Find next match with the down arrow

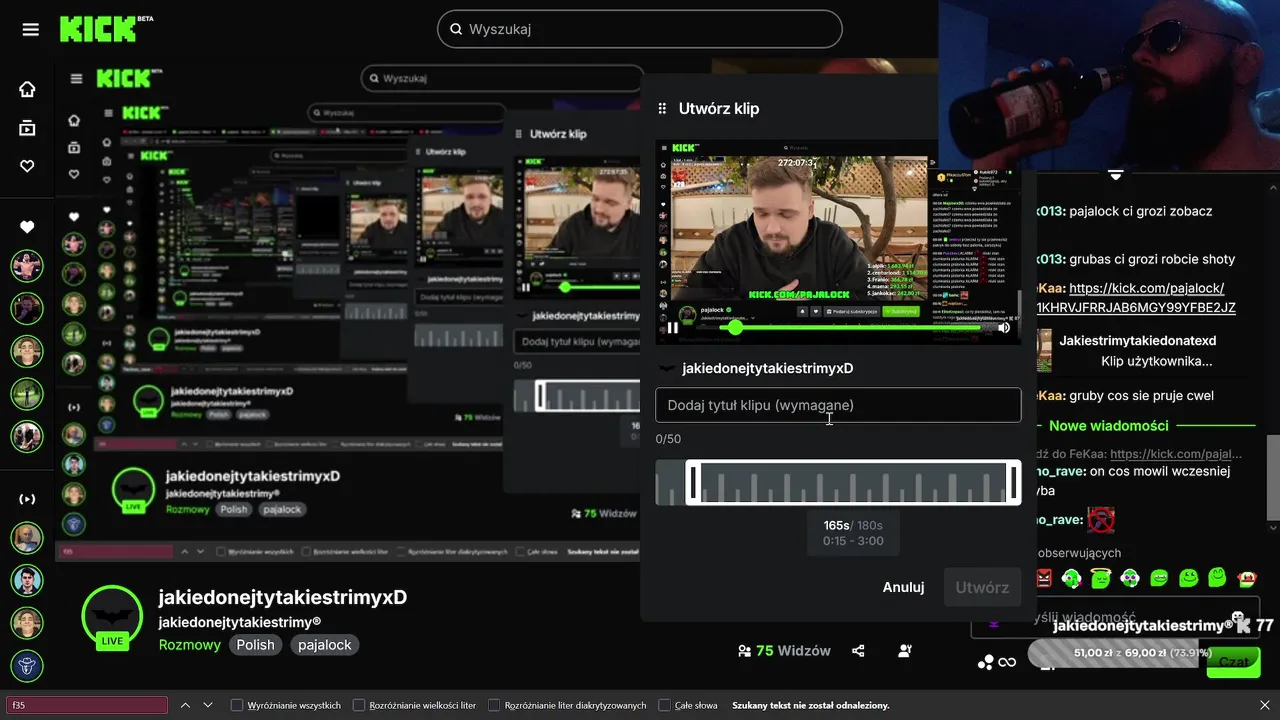click(x=207, y=705)
